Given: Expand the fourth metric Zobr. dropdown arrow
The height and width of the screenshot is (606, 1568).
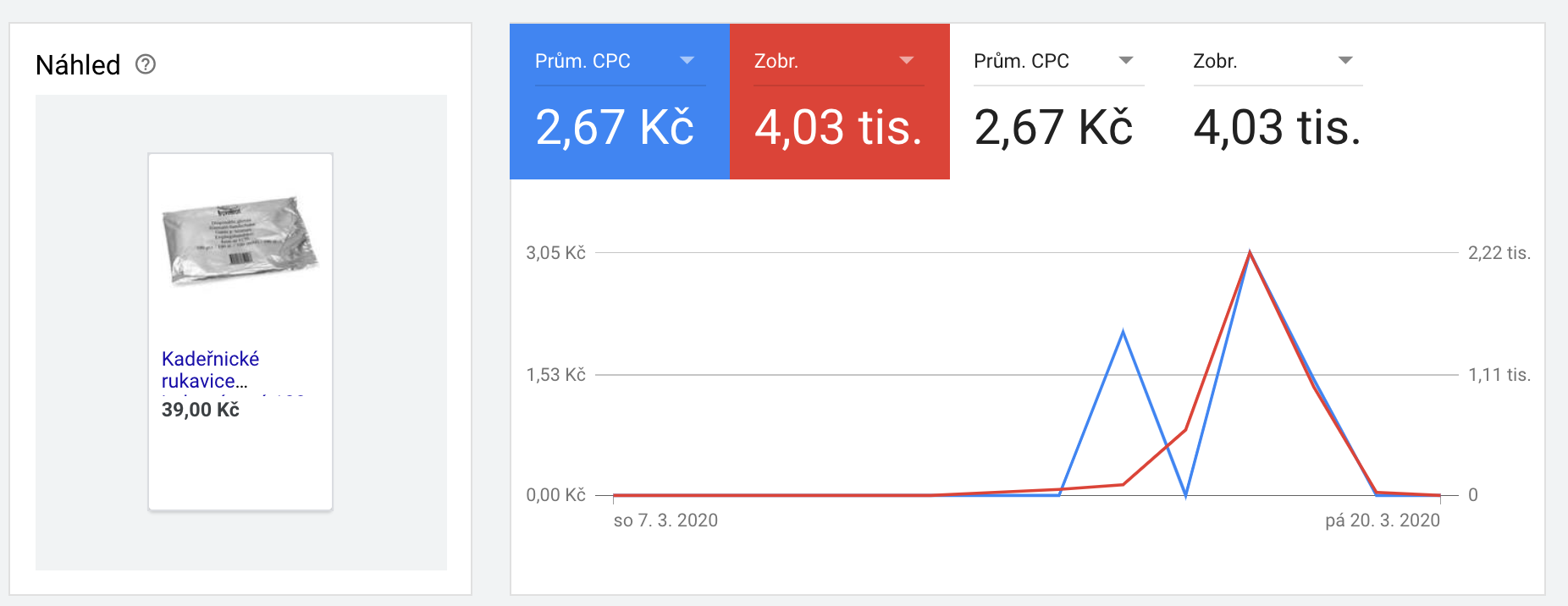Looking at the screenshot, I should [x=1345, y=60].
